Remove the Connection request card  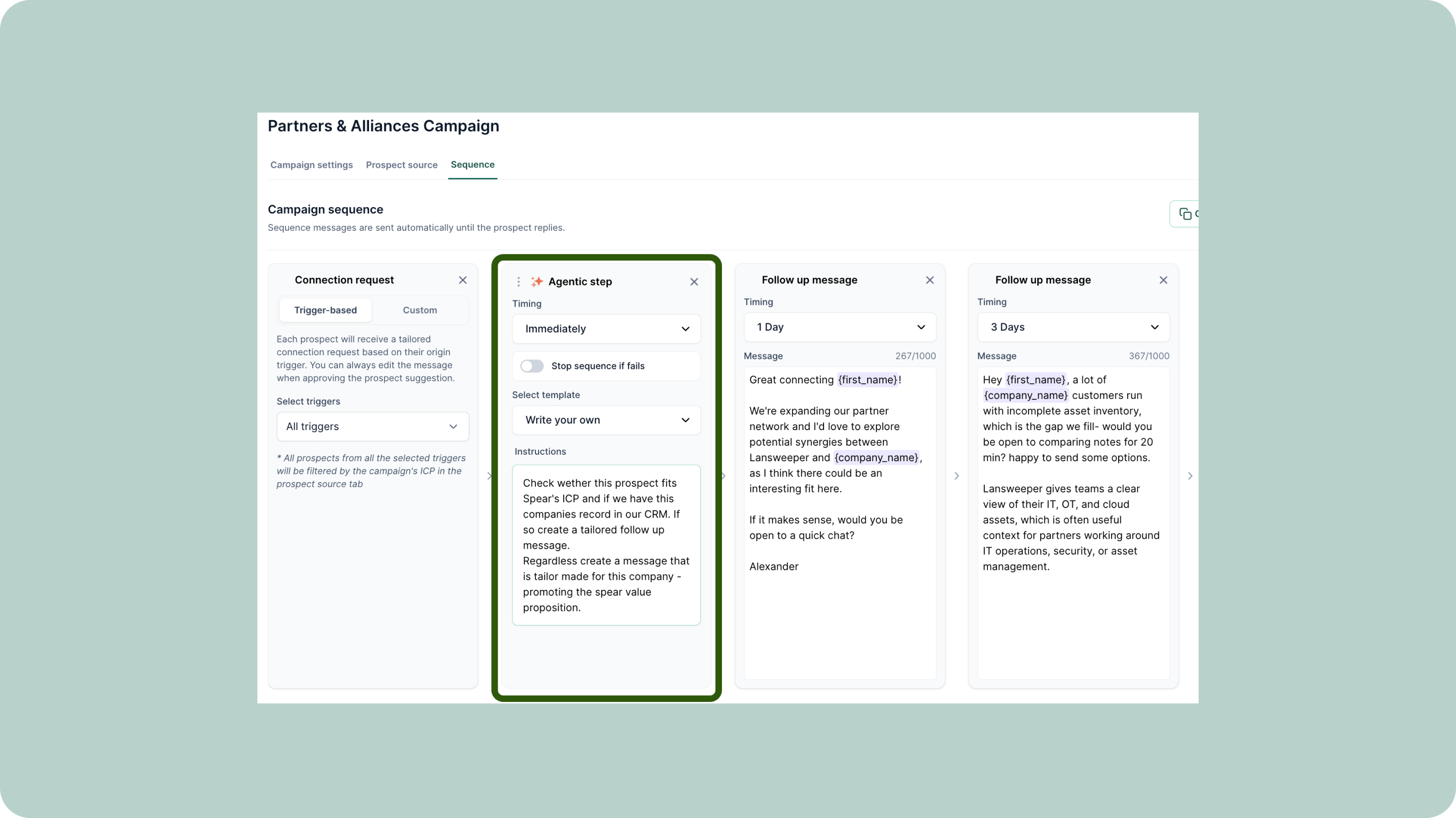click(463, 280)
